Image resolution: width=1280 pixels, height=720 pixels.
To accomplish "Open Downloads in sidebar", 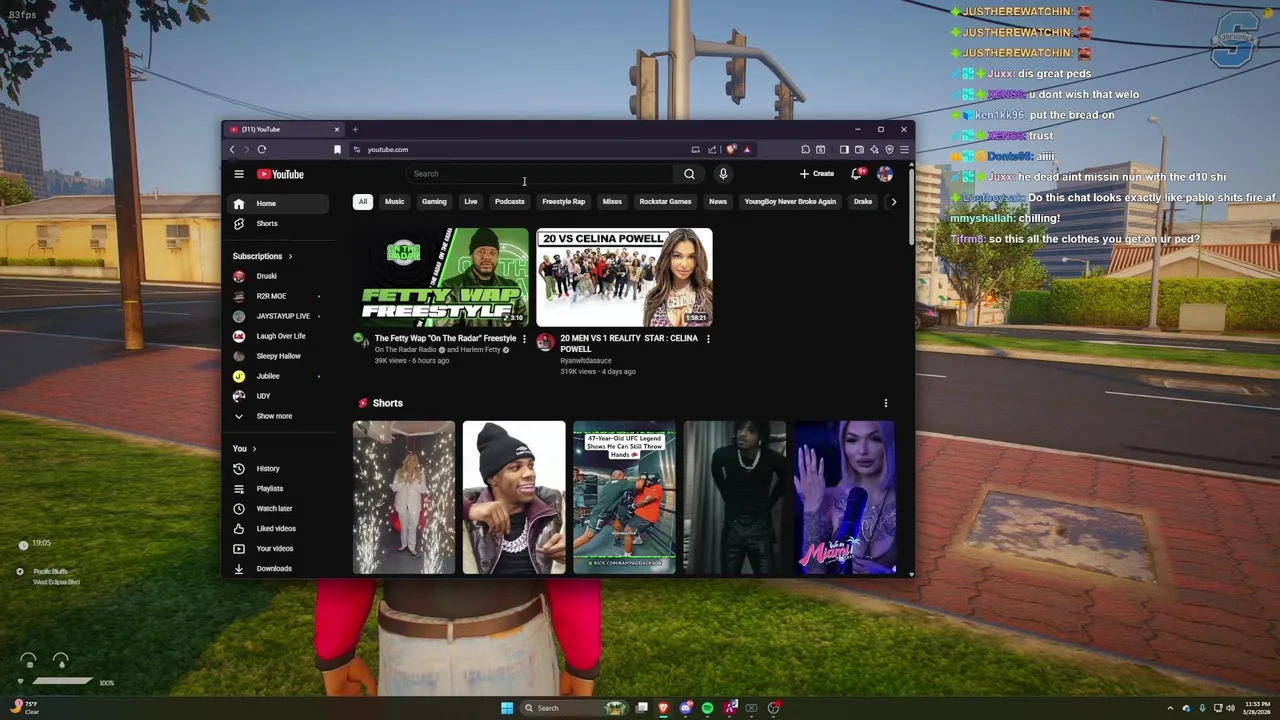I will [x=279, y=569].
